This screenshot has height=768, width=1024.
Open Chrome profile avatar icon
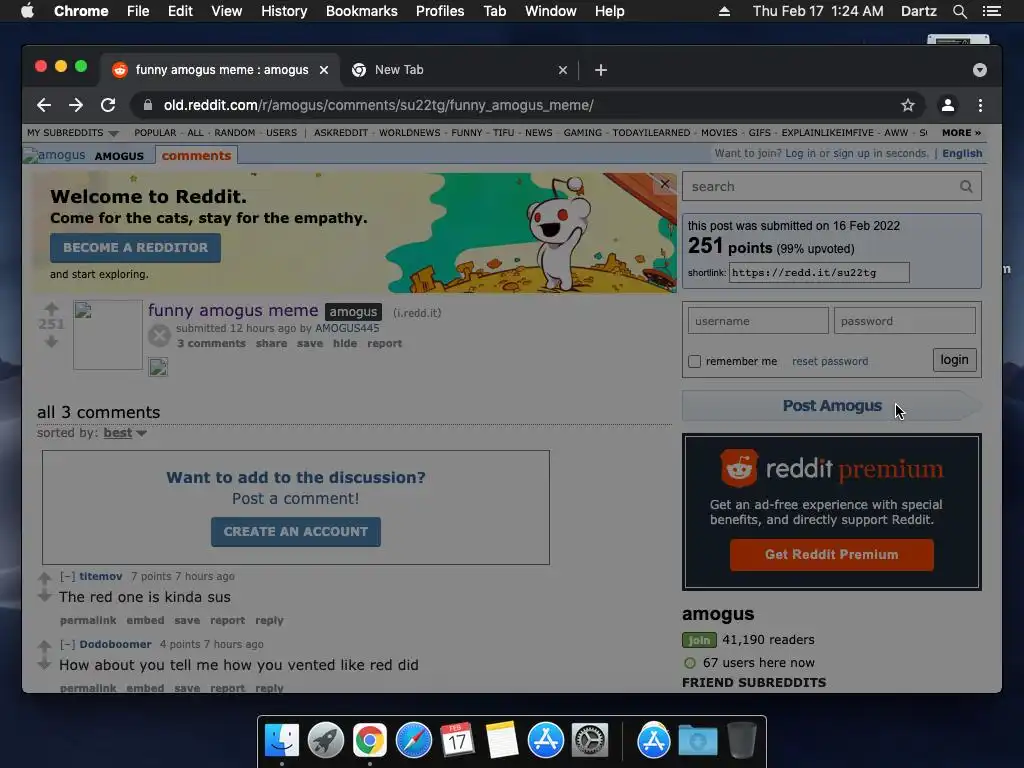click(x=948, y=105)
